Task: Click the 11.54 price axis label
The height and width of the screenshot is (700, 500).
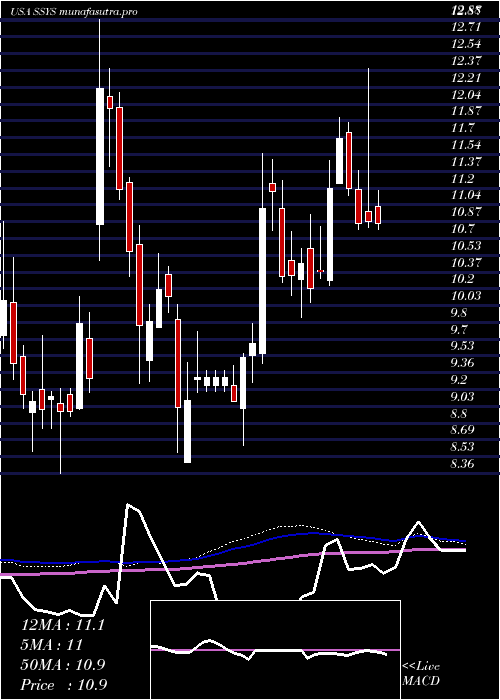Action: (466, 145)
